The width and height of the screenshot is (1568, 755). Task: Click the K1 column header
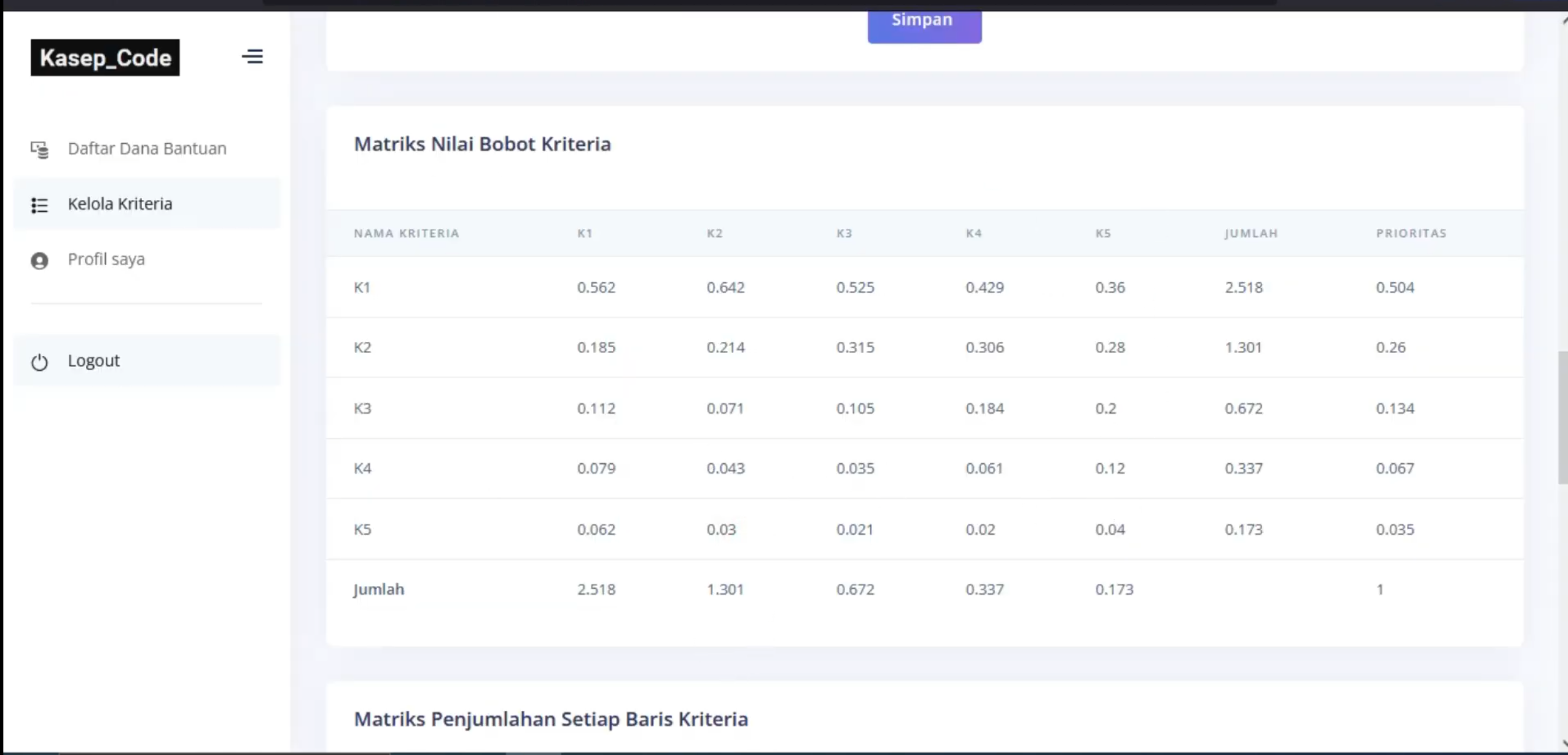tap(585, 233)
